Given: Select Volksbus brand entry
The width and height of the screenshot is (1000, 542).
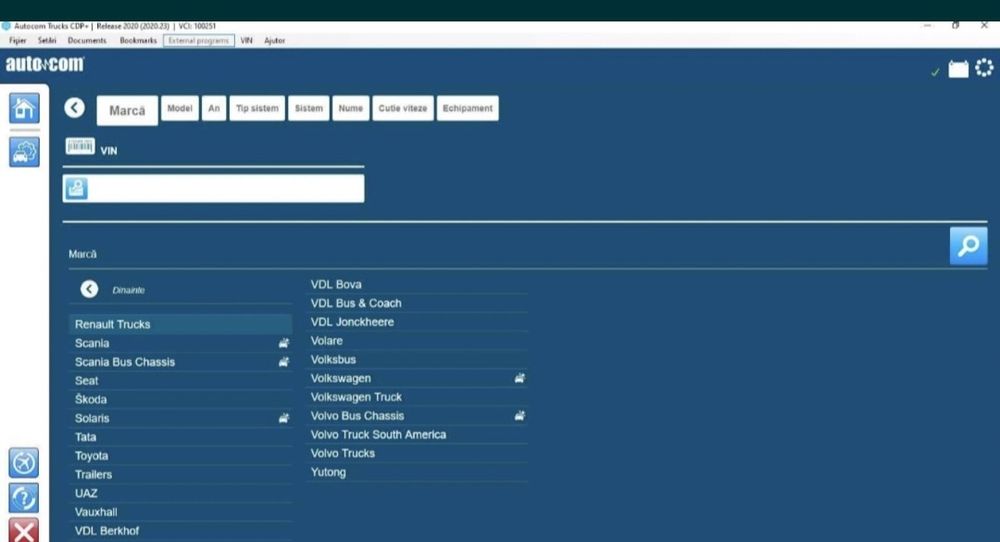Looking at the screenshot, I should pos(416,360).
